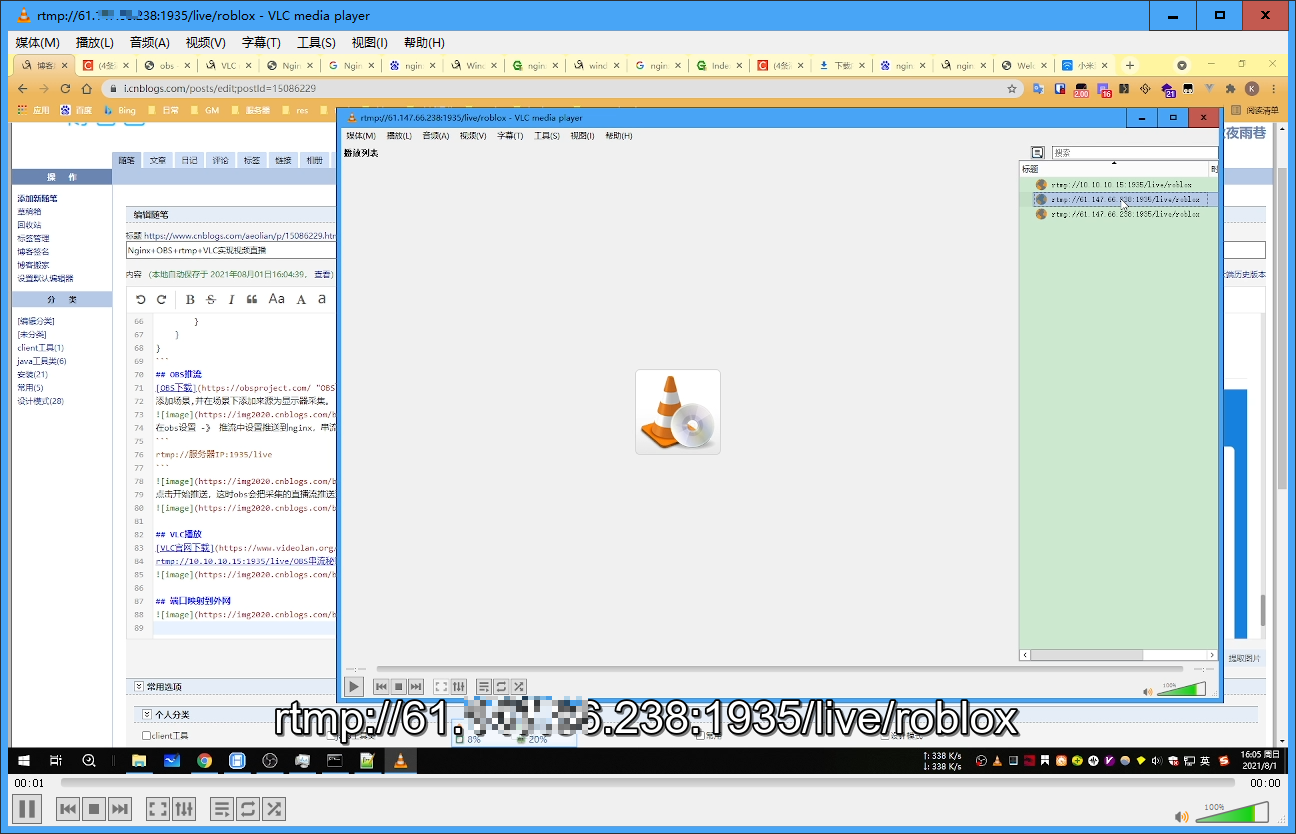The image size is (1296, 834).
Task: Click the Windows Start button in the video
Action: [x=23, y=761]
